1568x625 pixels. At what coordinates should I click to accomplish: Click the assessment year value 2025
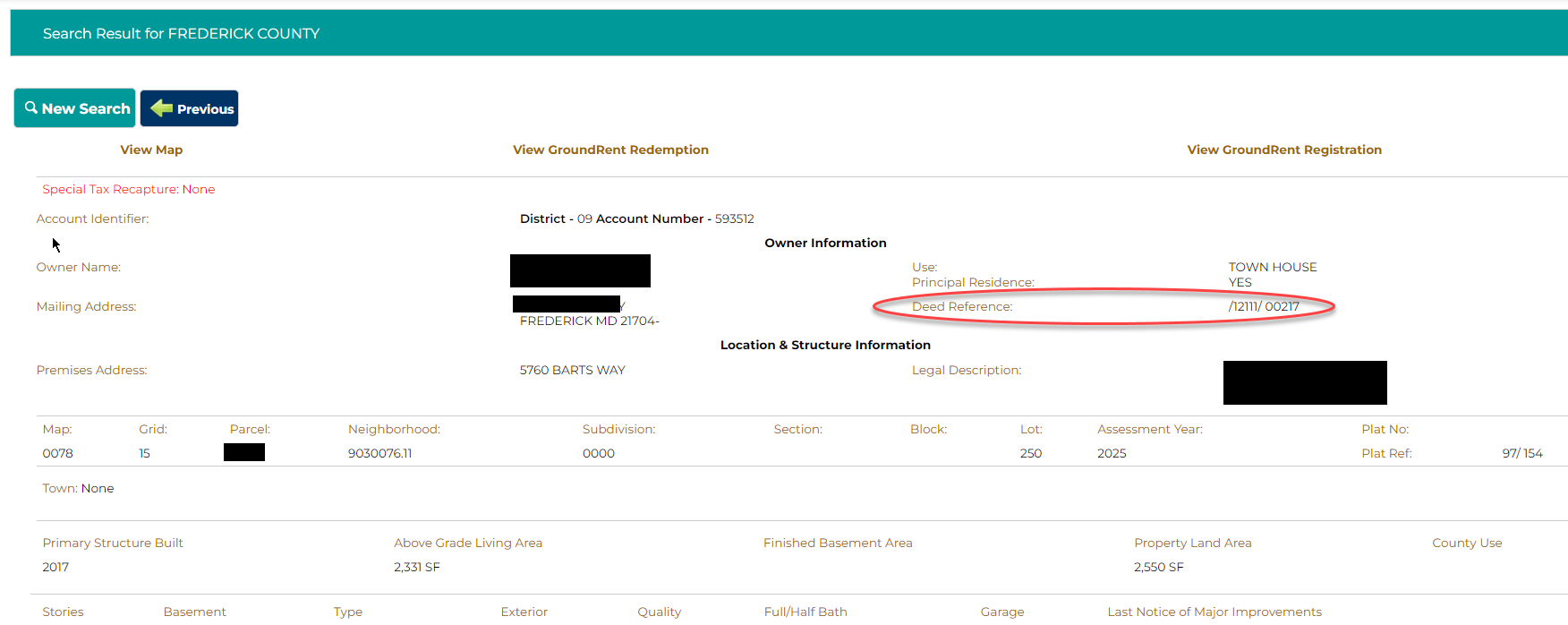(x=1112, y=453)
